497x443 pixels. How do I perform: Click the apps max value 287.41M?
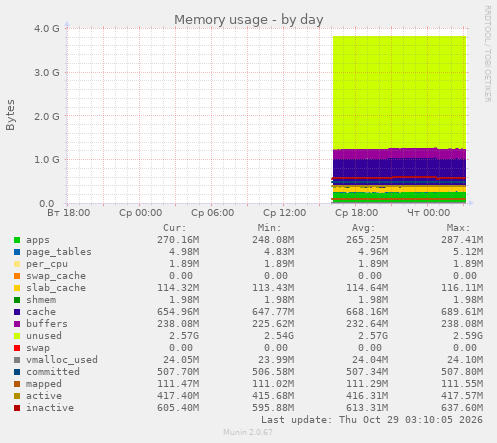462,240
